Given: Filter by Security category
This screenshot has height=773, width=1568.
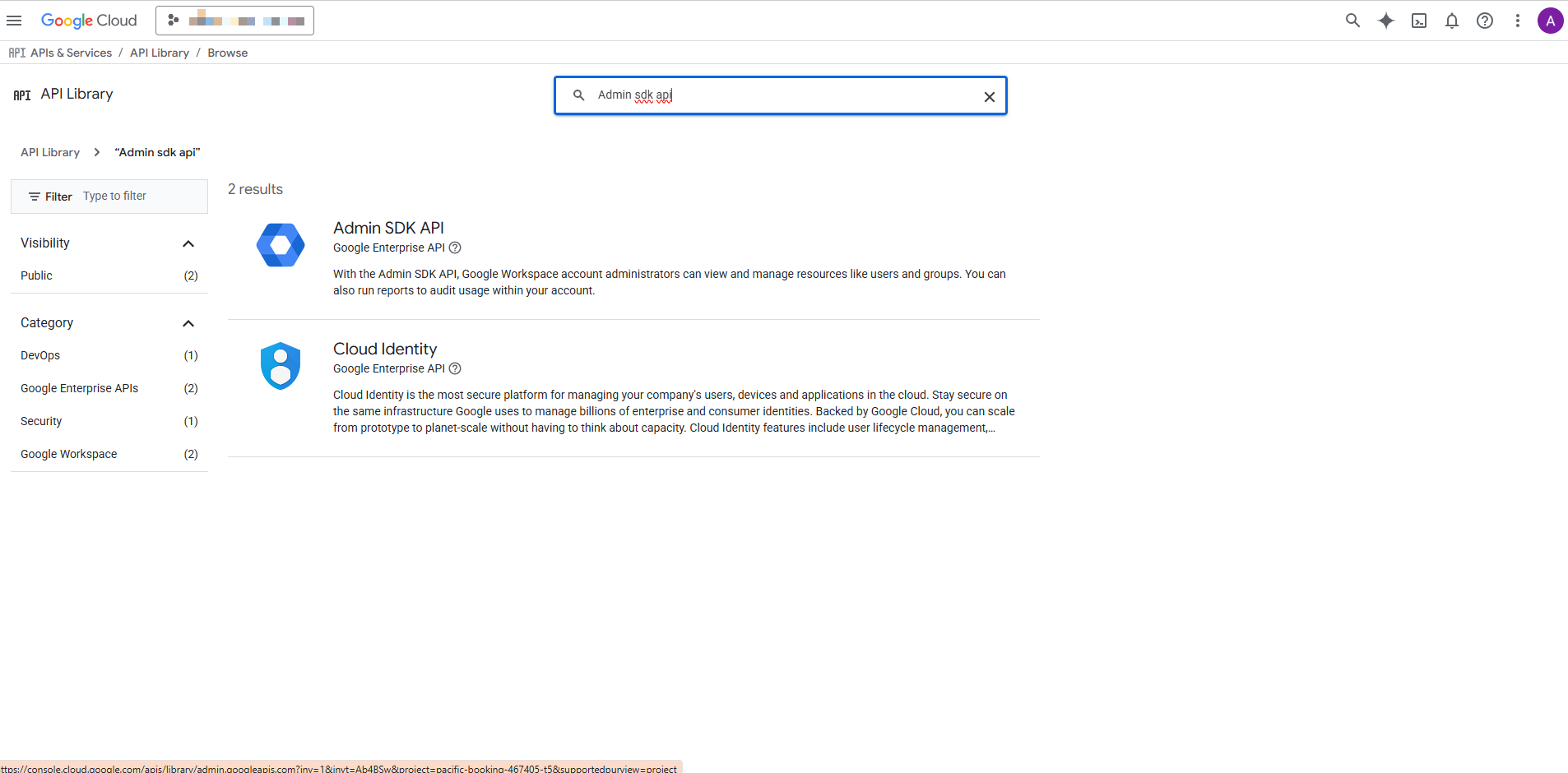Looking at the screenshot, I should 109,421.
